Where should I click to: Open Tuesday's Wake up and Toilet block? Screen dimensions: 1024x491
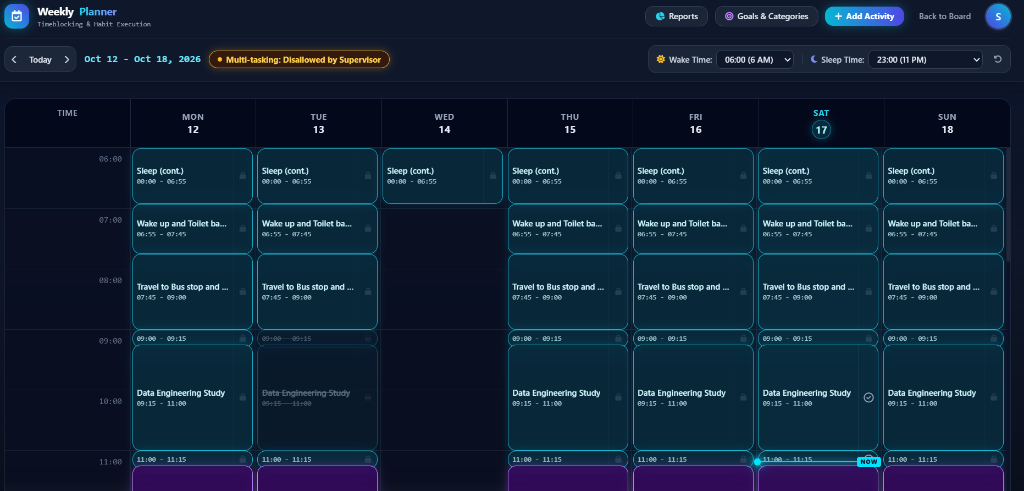pos(317,229)
